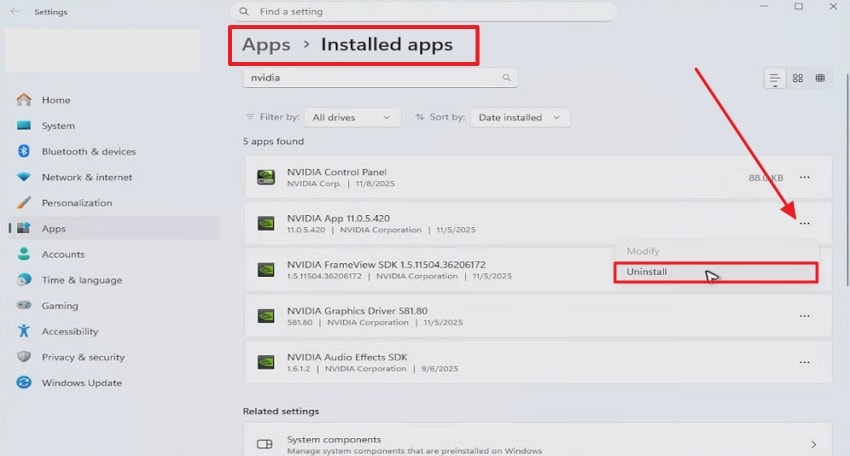850x456 pixels.
Task: Select the NVIDIA Audio Effects SDK text
Action: (x=347, y=357)
